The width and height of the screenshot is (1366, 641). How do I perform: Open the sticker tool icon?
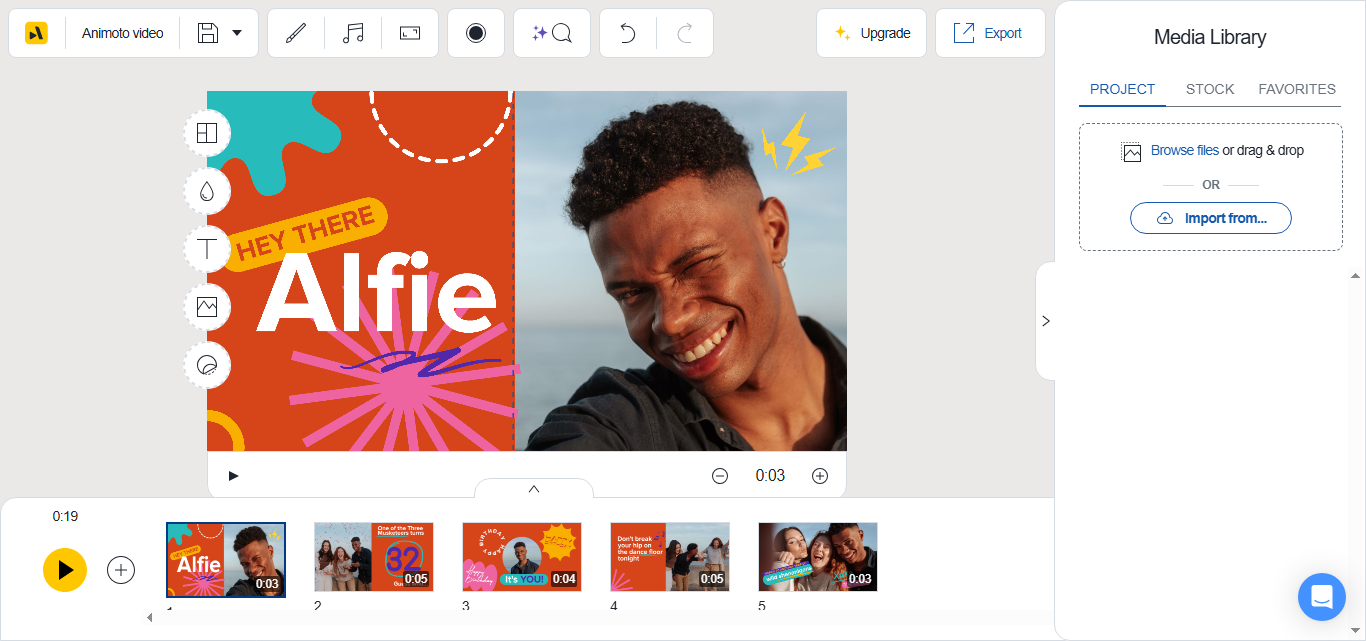pyautogui.click(x=207, y=365)
